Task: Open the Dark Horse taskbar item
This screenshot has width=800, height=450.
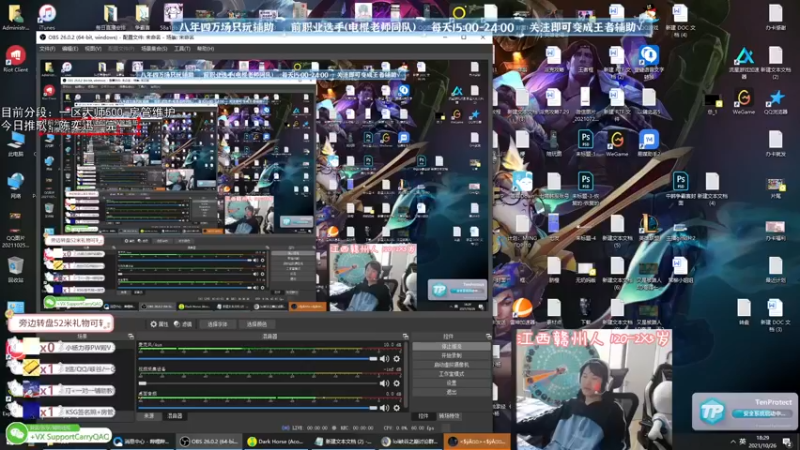Action: pos(276,442)
